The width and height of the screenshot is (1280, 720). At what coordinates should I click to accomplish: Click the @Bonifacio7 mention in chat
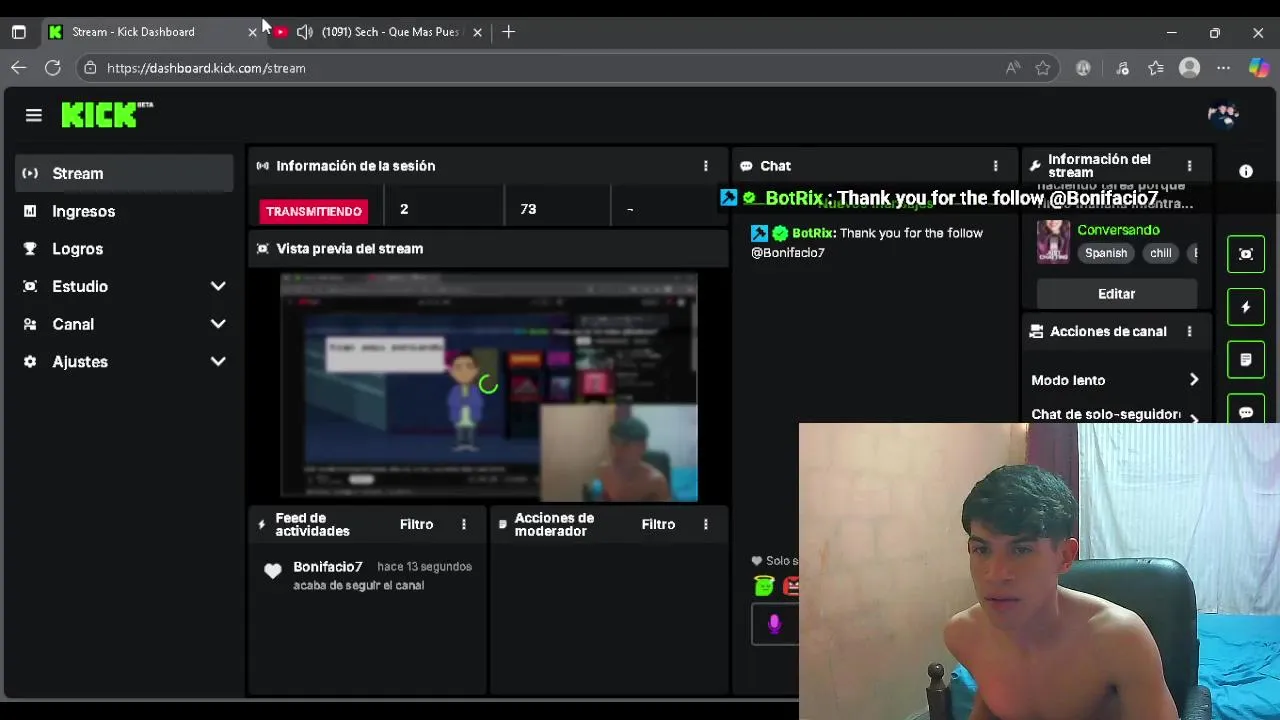tap(788, 253)
